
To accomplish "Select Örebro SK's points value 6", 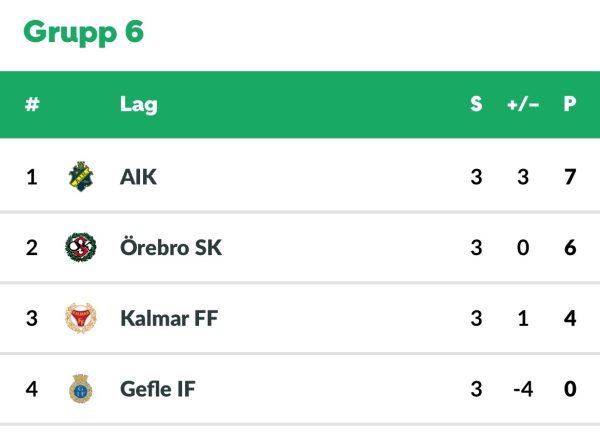I will (570, 248).
